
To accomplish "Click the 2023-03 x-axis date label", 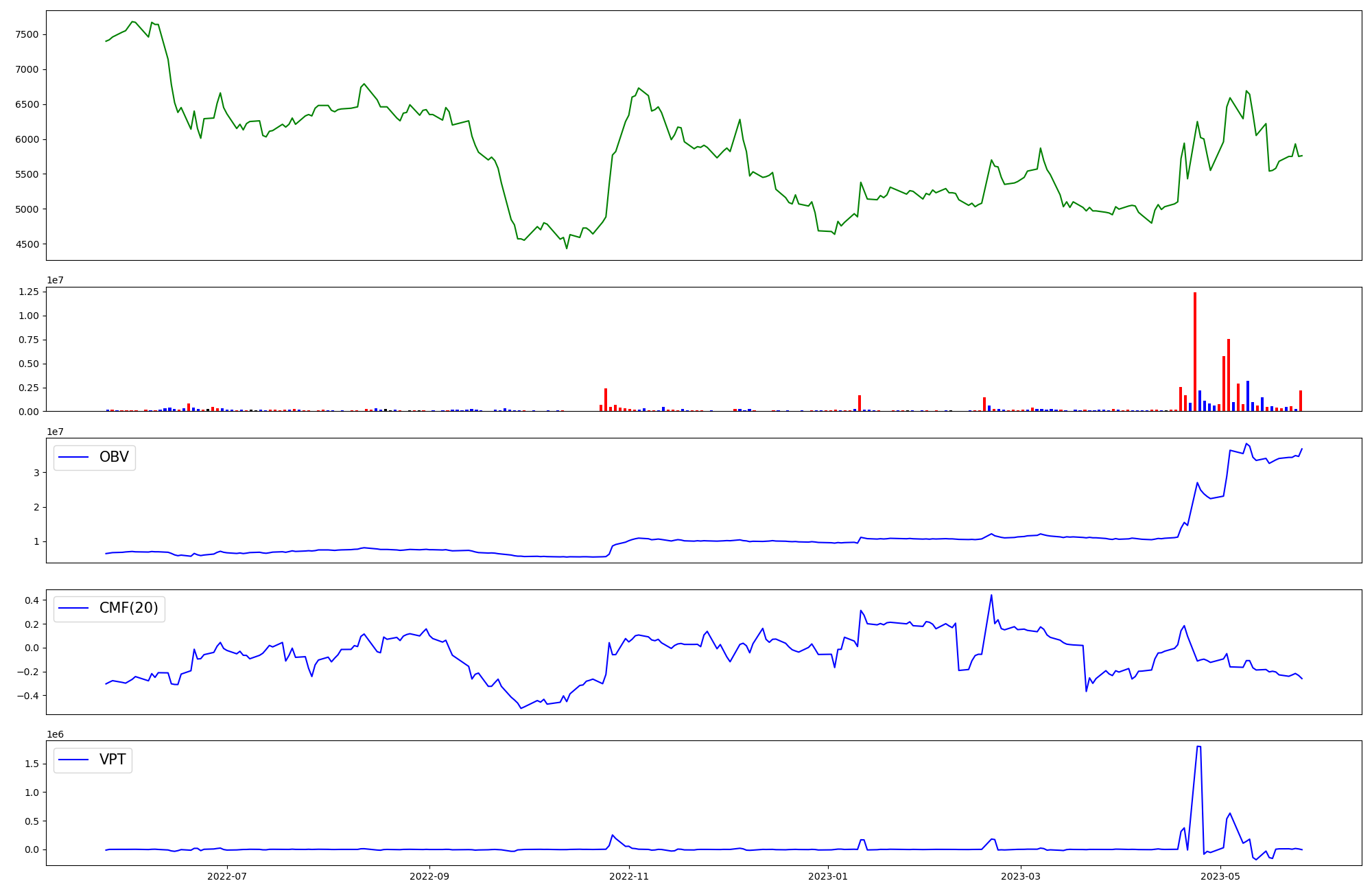I will pyautogui.click(x=1021, y=876).
